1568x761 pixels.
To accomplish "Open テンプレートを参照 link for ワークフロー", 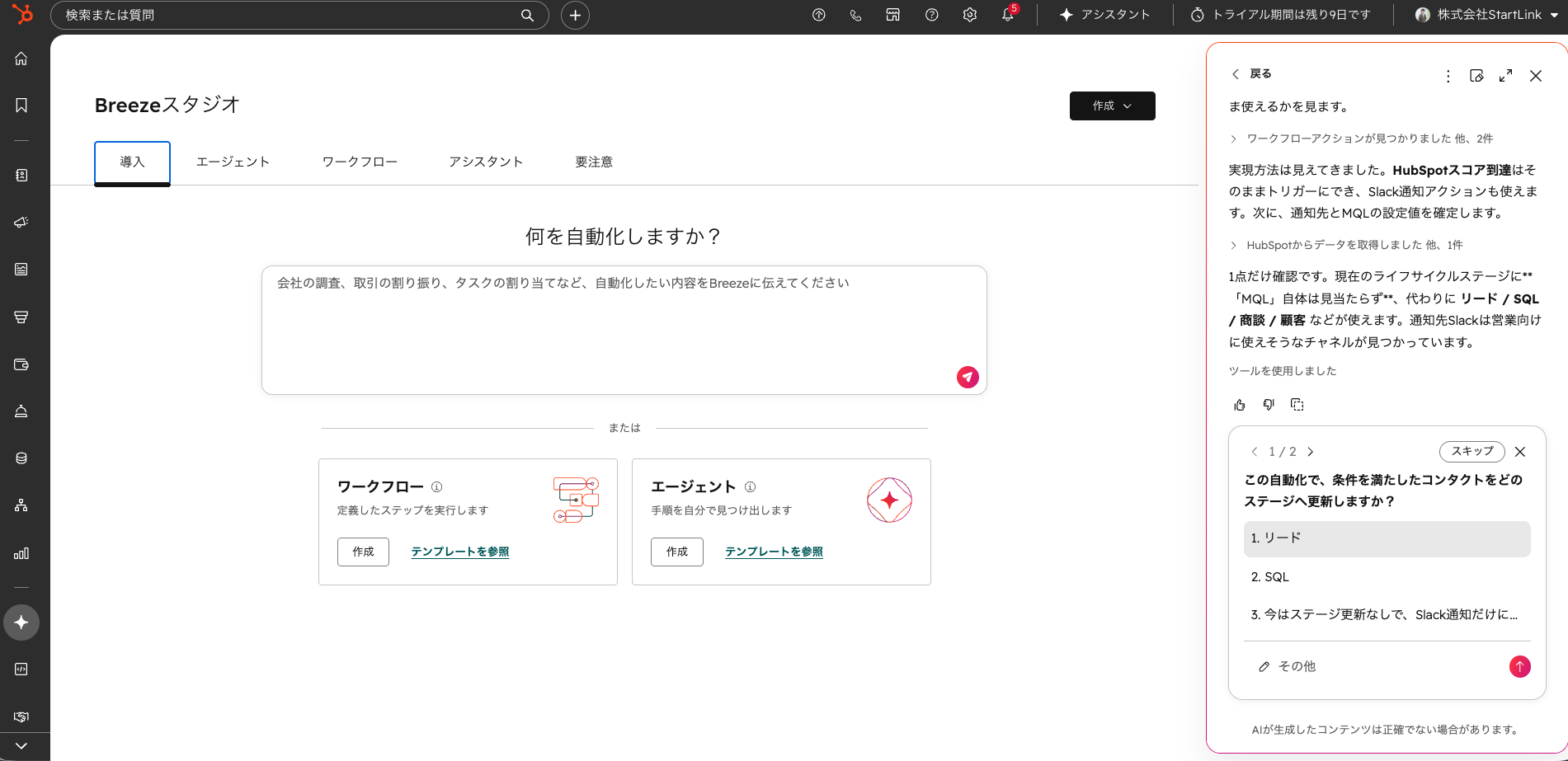I will coord(460,552).
